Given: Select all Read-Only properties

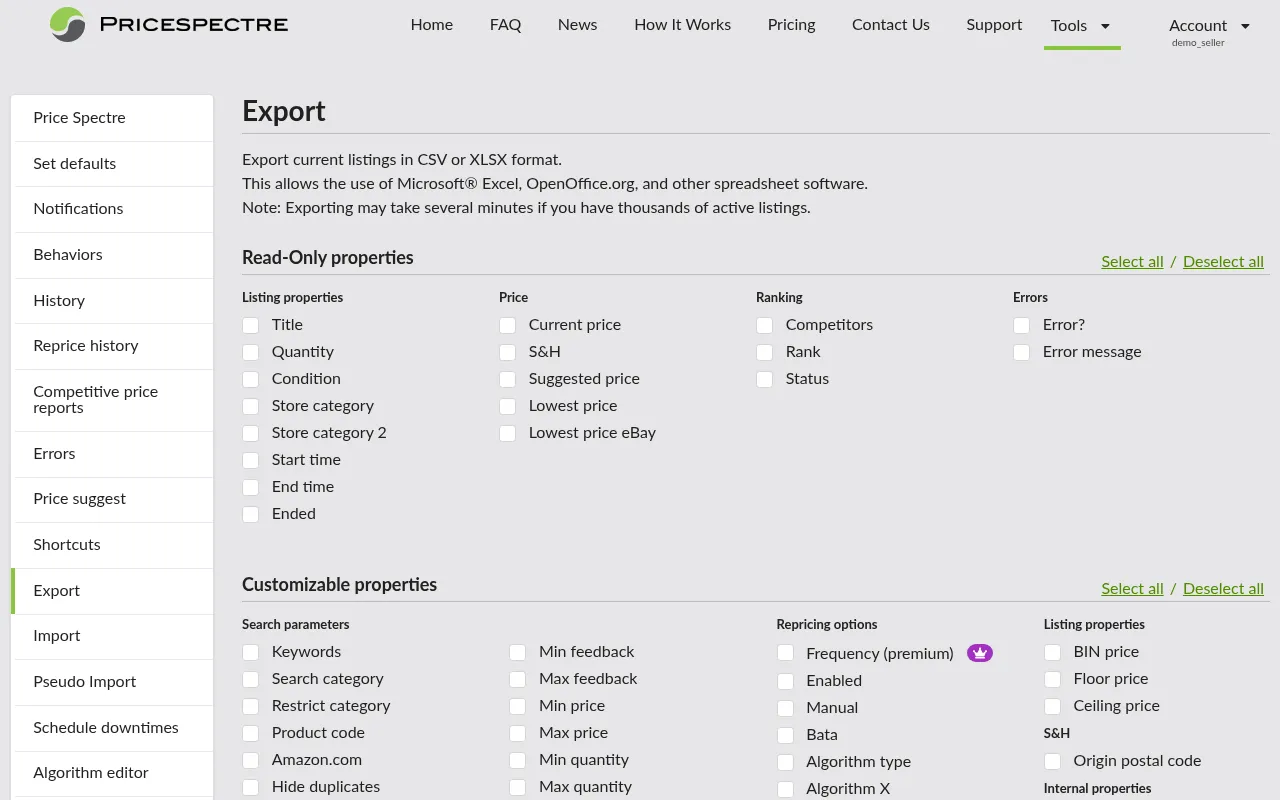Looking at the screenshot, I should coord(1132,261).
